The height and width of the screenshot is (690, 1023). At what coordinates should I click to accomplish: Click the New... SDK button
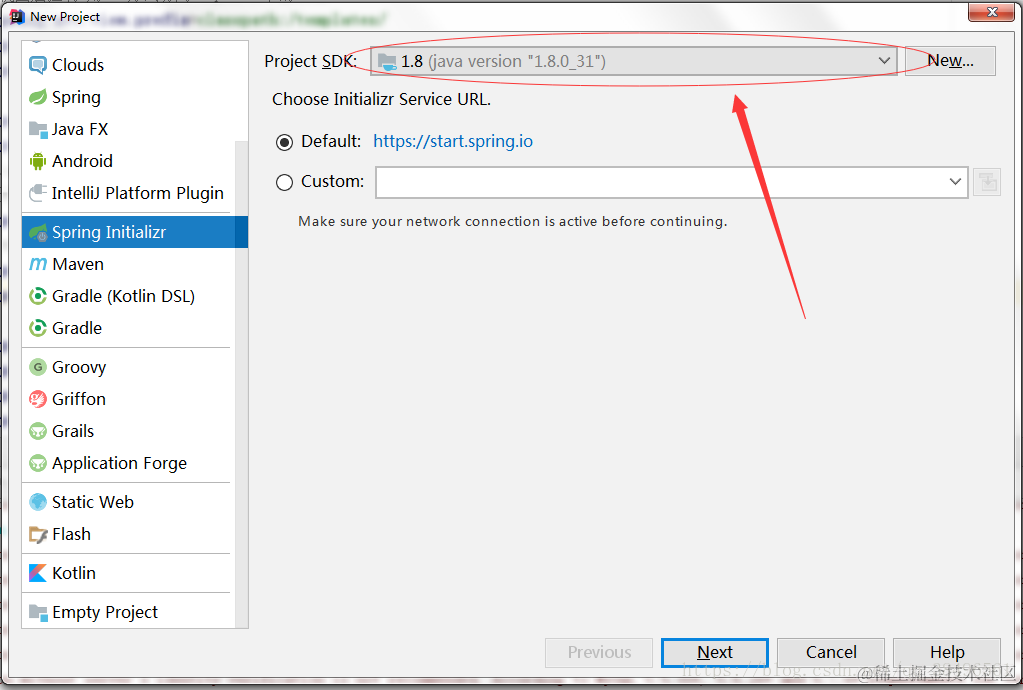pyautogui.click(x=950, y=61)
